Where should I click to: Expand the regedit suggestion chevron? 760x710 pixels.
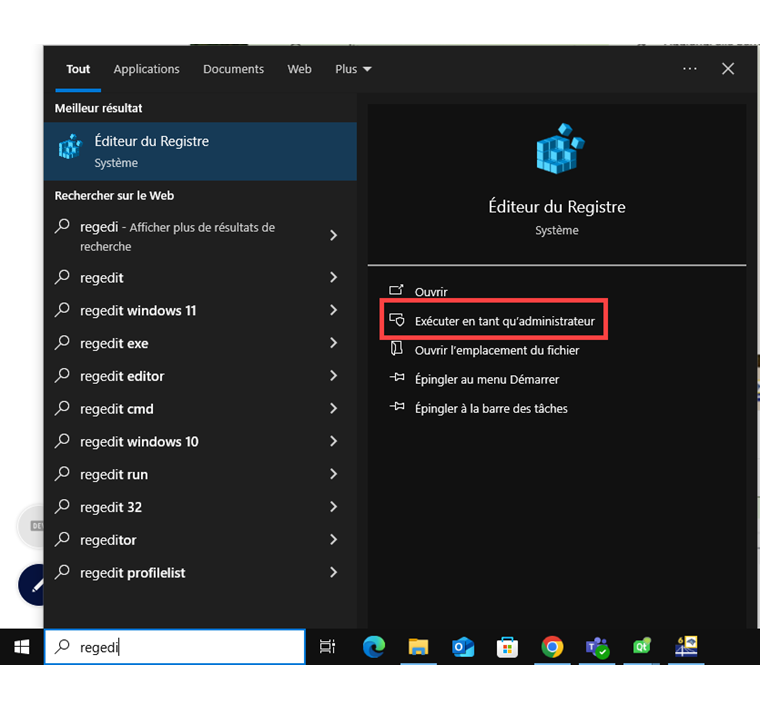(333, 277)
